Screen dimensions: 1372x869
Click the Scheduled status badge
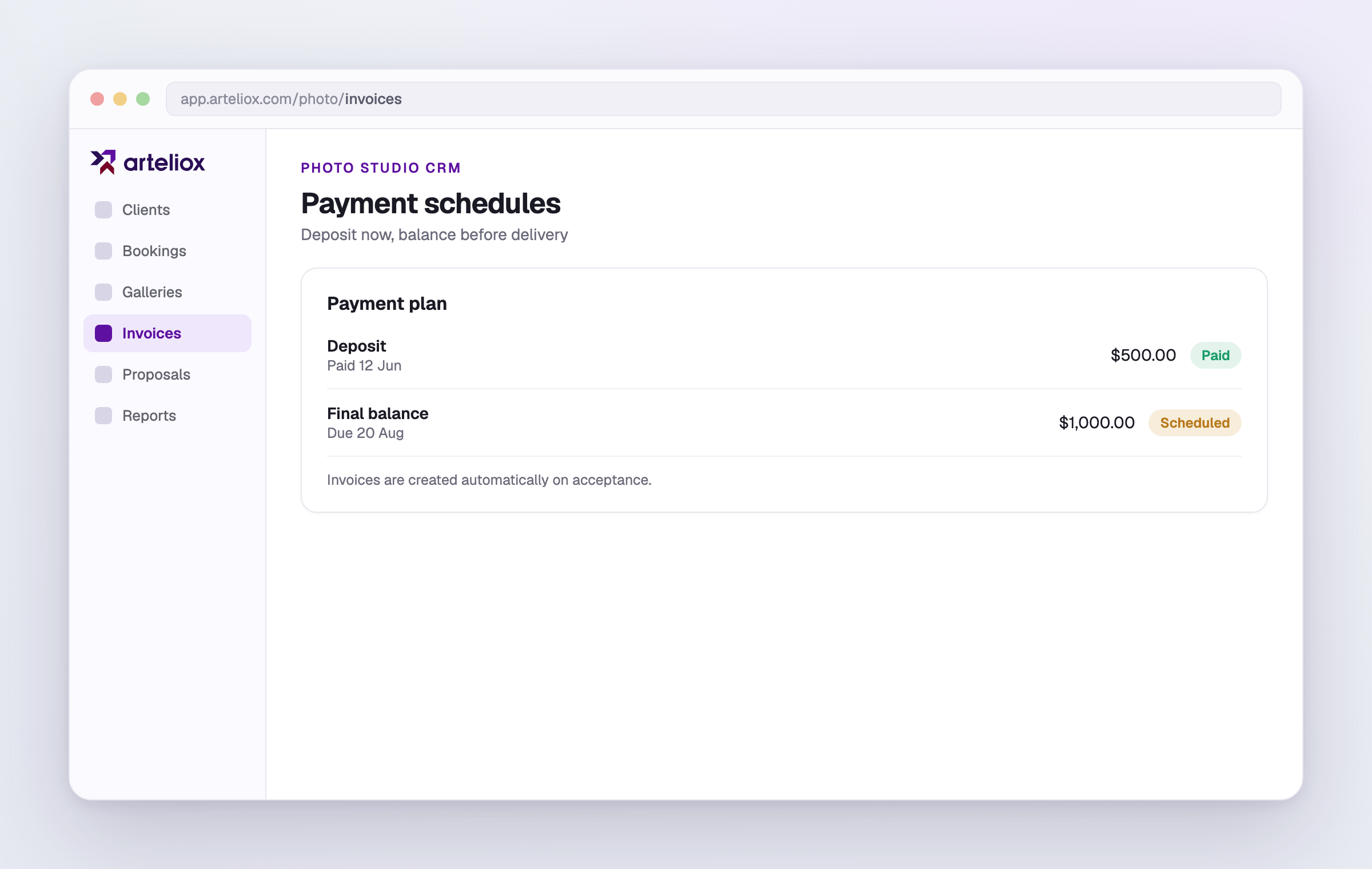pos(1195,422)
